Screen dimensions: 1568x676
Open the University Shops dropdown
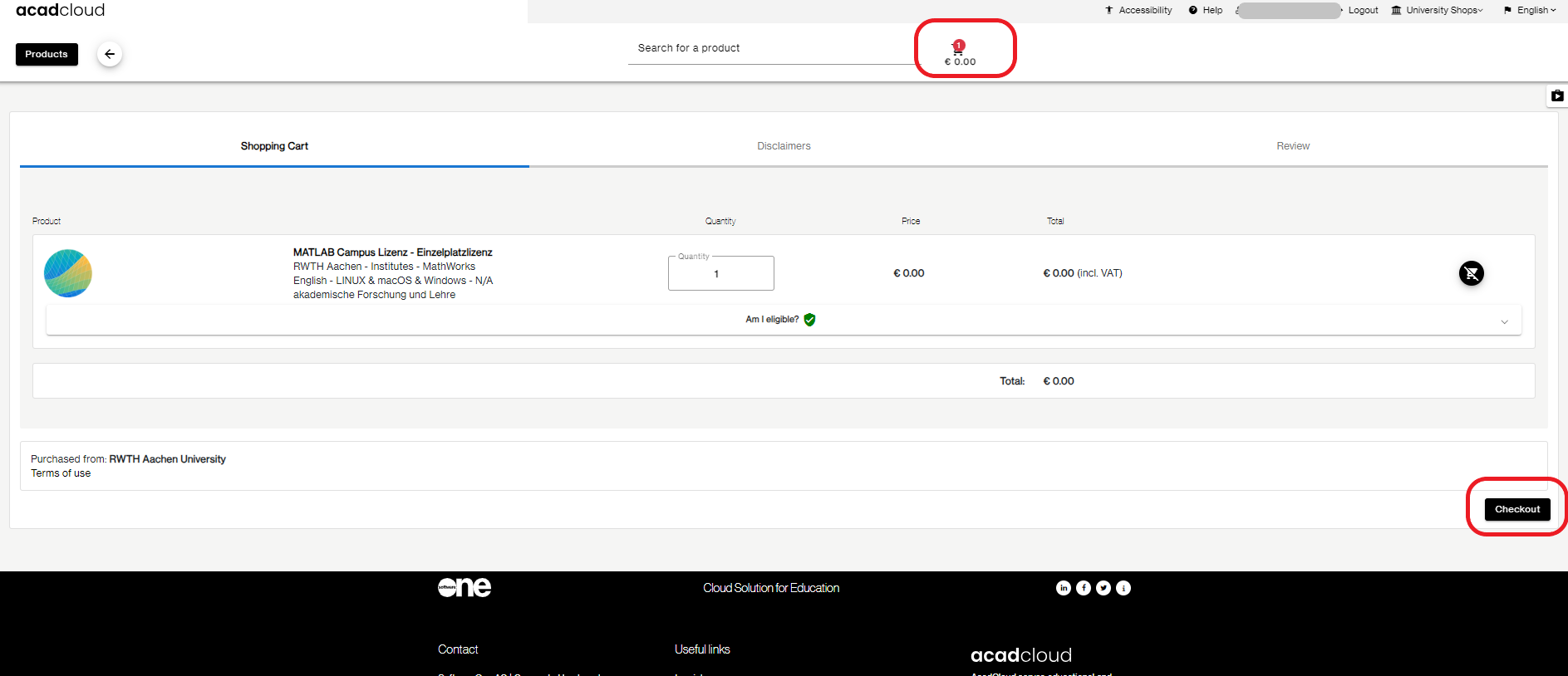point(1438,10)
